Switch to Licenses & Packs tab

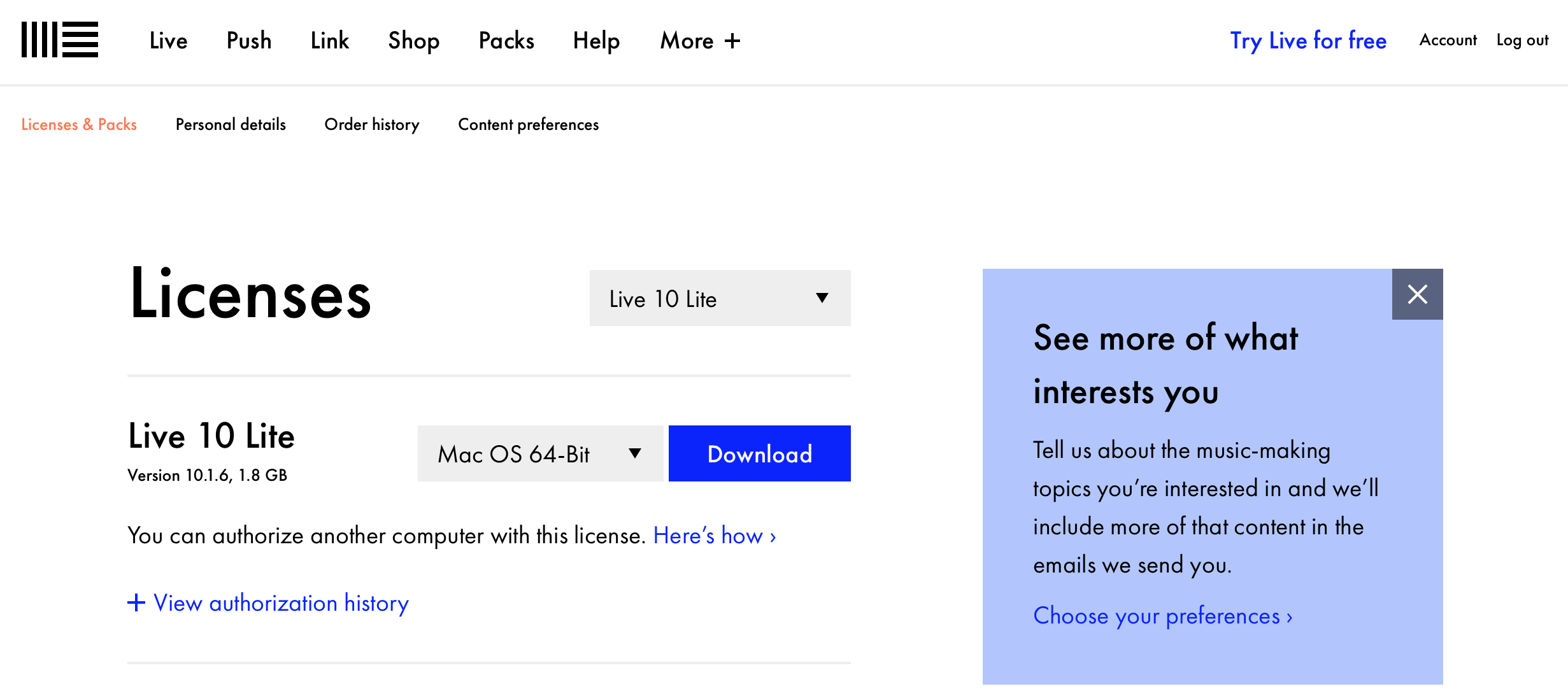[79, 124]
